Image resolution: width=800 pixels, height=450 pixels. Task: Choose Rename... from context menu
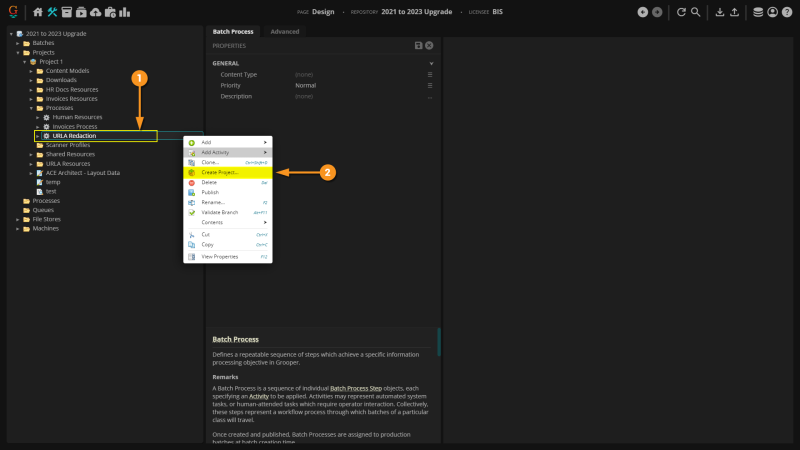click(228, 203)
